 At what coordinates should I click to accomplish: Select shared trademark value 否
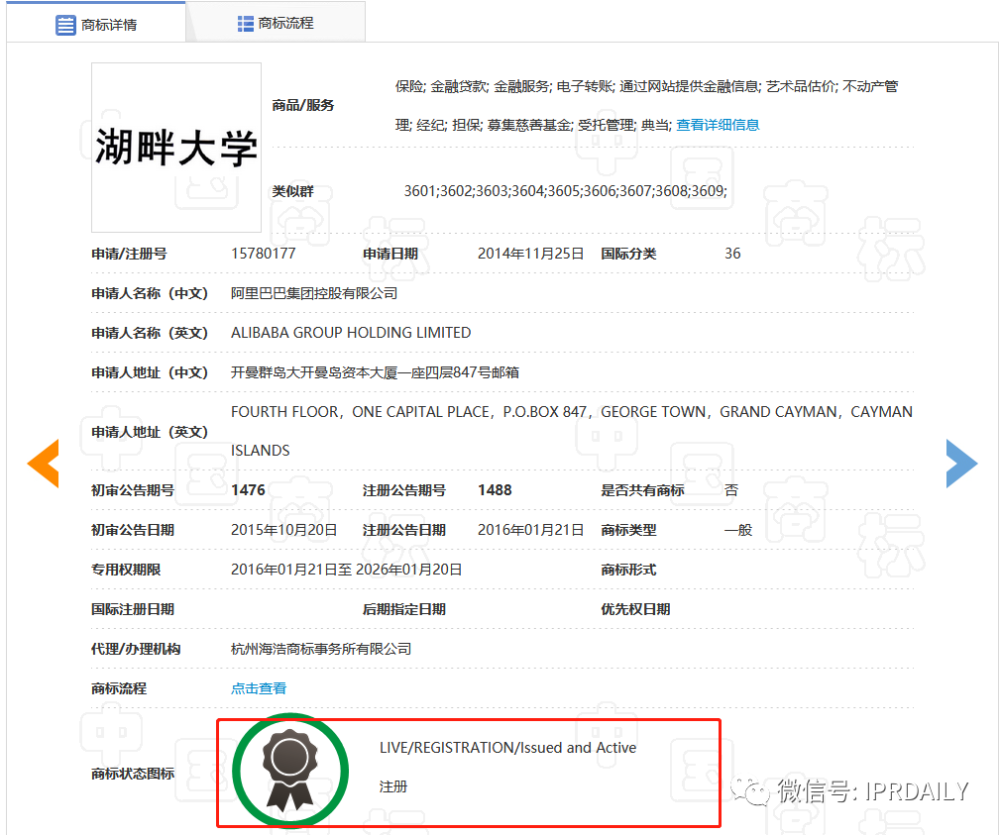pyautogui.click(x=732, y=490)
